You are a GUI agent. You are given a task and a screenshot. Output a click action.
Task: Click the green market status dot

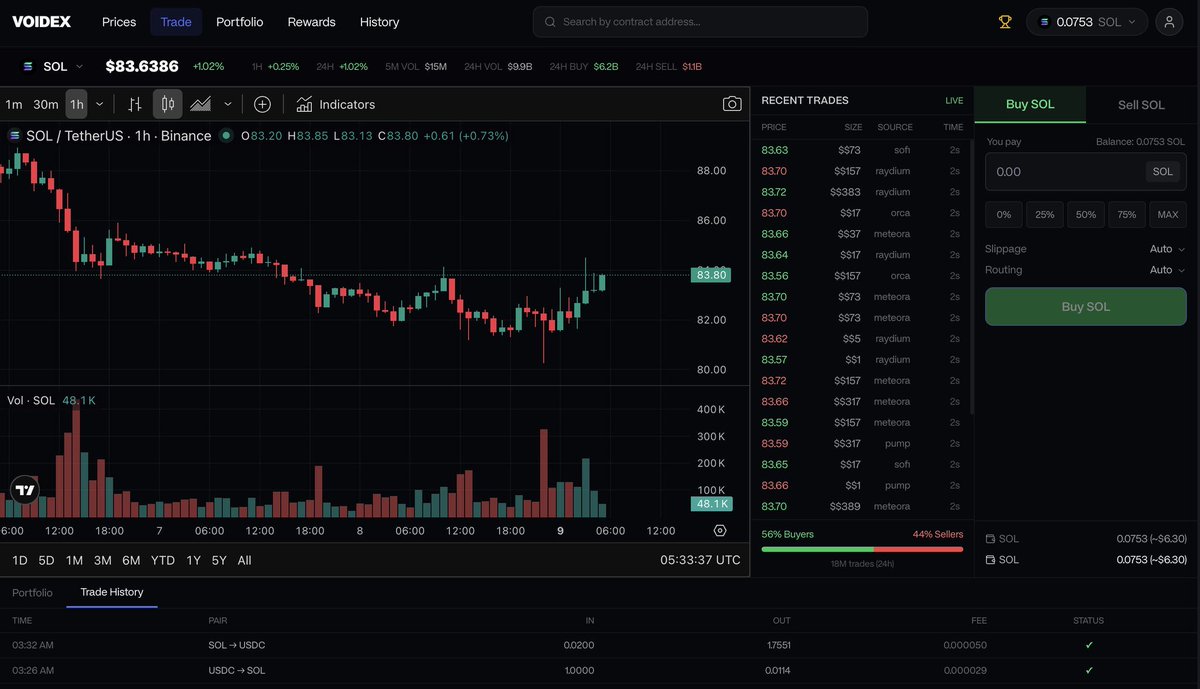(x=227, y=136)
